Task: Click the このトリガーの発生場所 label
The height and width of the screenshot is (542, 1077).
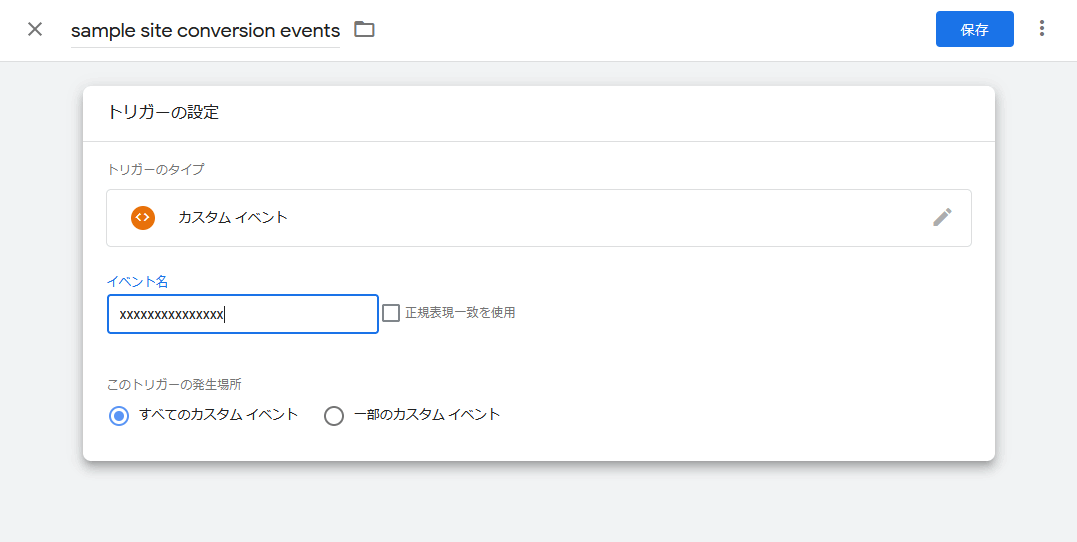Action: [x=174, y=384]
